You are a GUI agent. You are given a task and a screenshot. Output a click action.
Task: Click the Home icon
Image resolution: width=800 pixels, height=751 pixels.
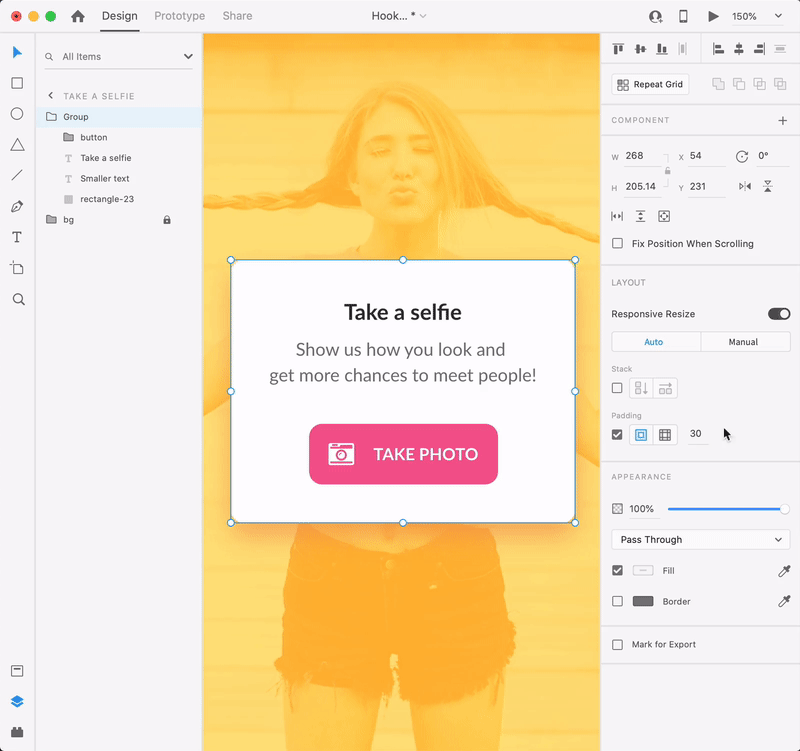click(x=78, y=17)
